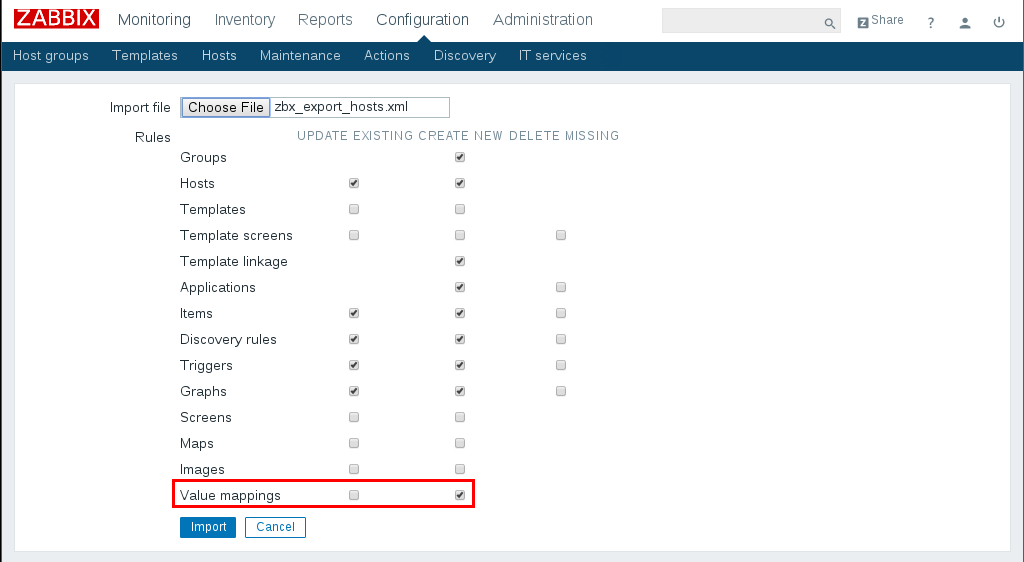Go to Templates submenu
Image resolution: width=1024 pixels, height=562 pixels.
145,55
